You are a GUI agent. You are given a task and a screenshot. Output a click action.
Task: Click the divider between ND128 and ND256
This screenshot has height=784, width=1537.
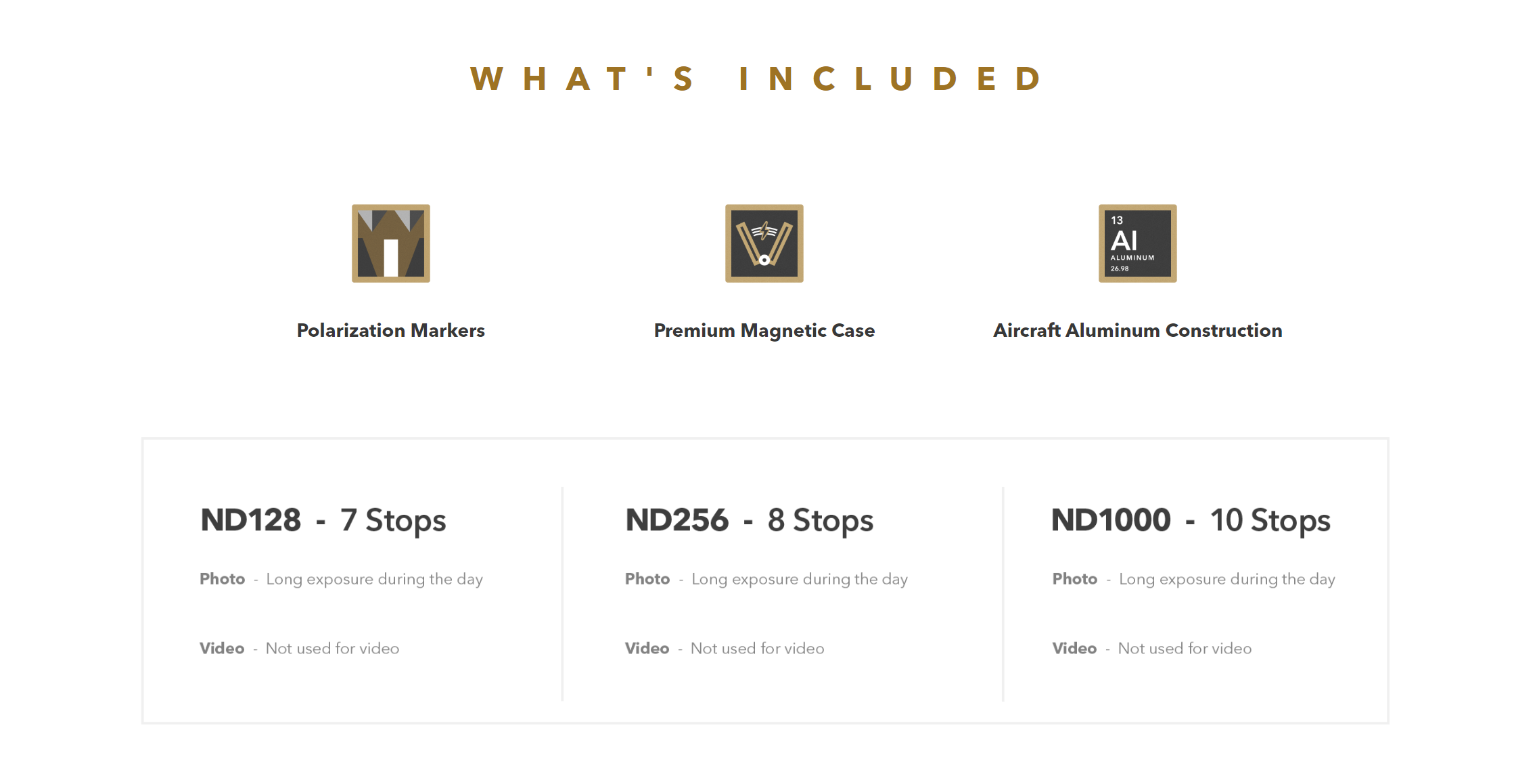tap(562, 594)
